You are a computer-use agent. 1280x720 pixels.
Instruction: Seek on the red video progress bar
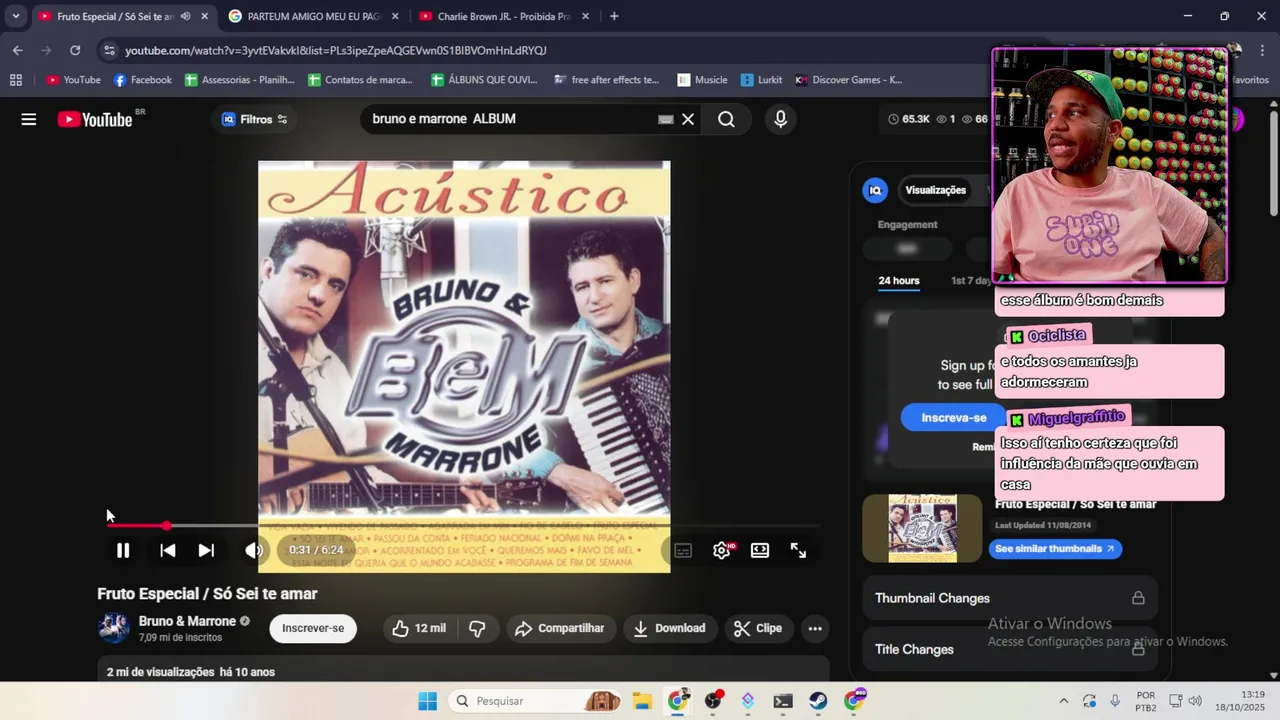click(x=464, y=525)
